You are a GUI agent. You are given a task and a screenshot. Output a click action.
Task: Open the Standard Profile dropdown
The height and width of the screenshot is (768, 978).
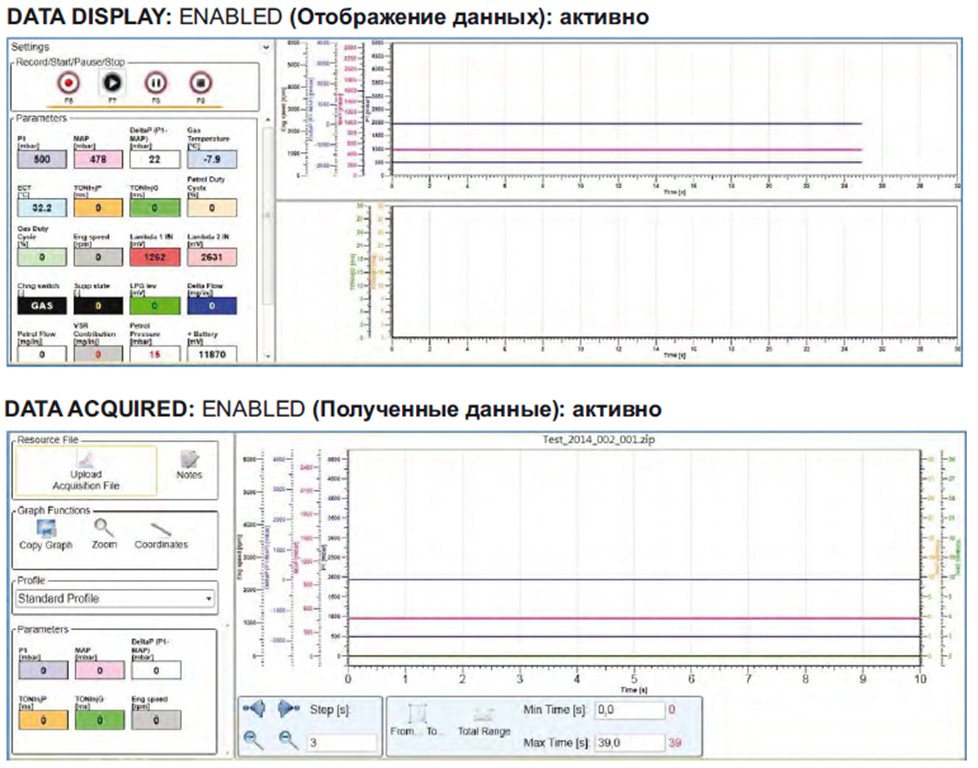point(115,598)
